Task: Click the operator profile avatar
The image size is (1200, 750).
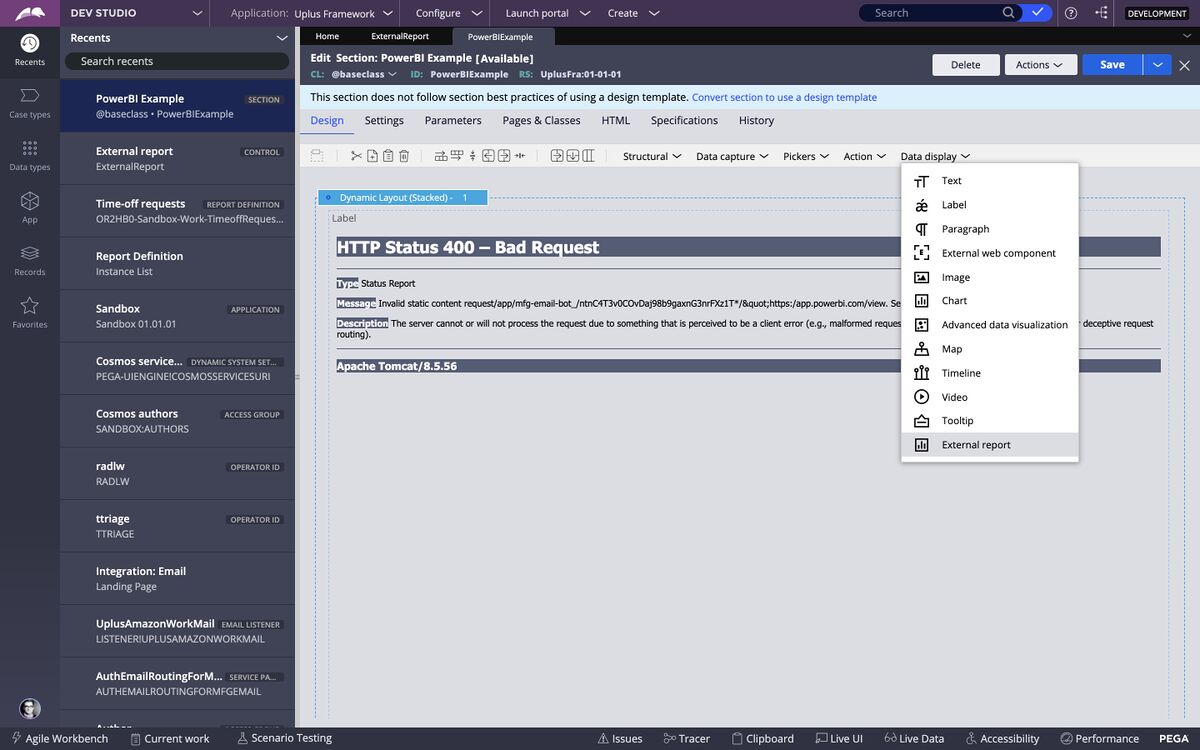Action: click(x=29, y=708)
